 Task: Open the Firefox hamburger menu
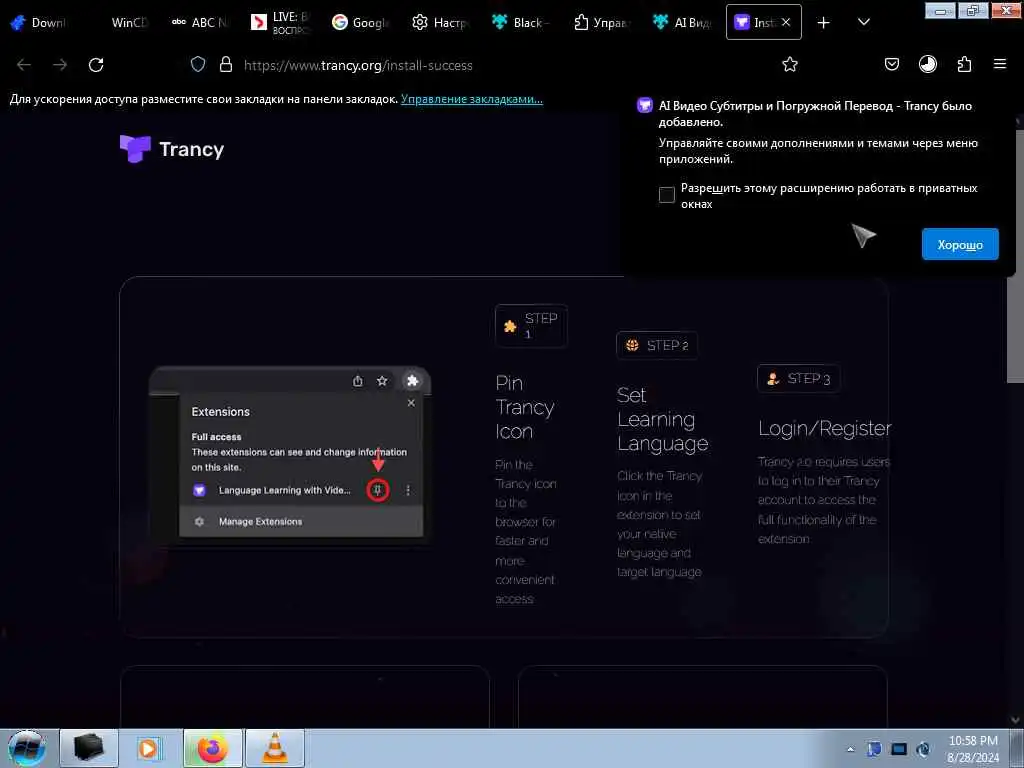pos(999,64)
